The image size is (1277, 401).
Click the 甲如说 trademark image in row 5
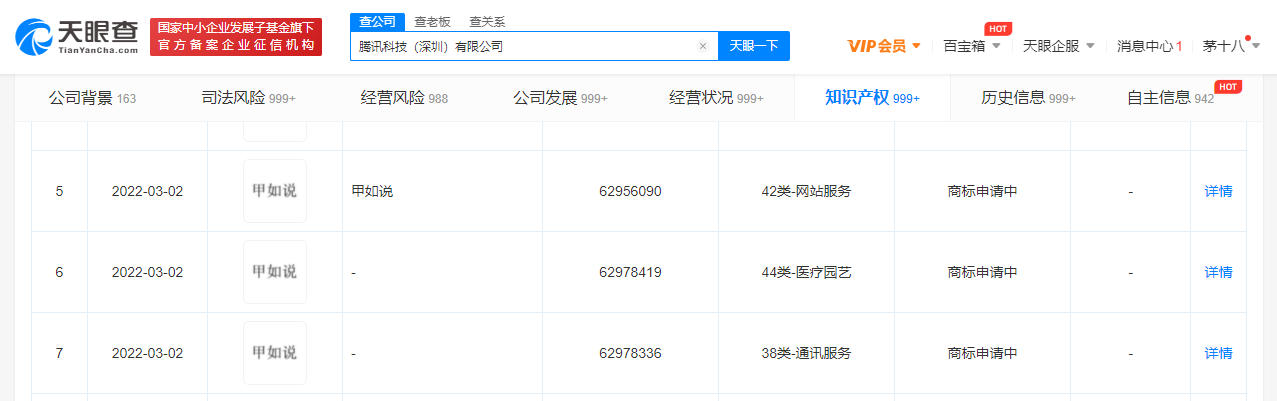275,191
